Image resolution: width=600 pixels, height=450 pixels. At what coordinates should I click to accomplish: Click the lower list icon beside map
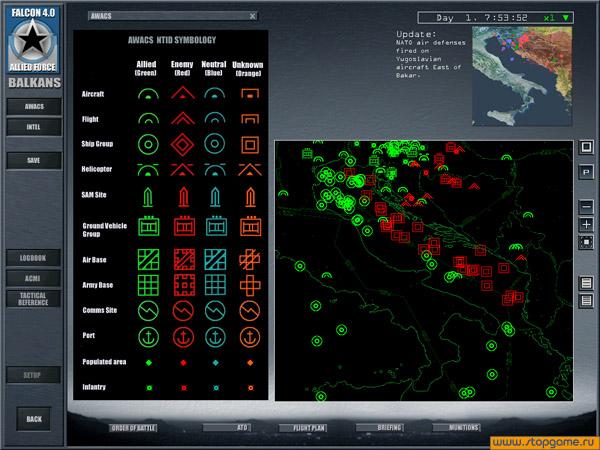586,302
